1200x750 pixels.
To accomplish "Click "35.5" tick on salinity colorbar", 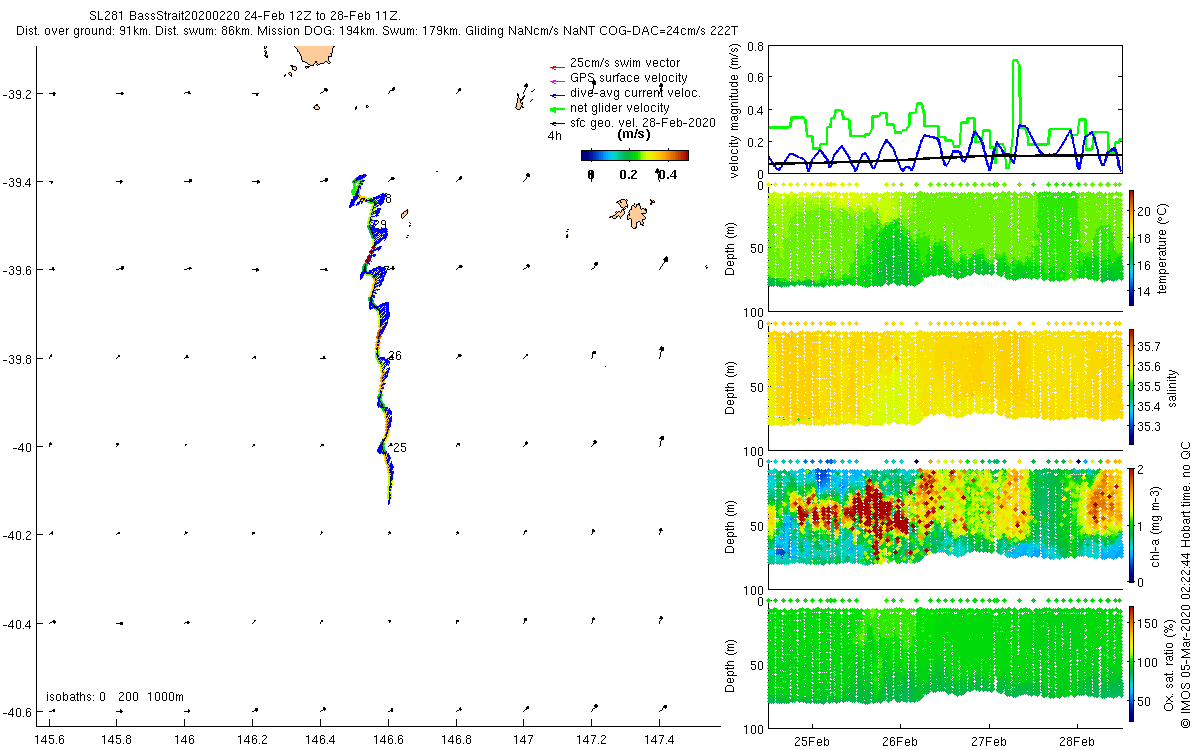I will tap(1150, 386).
